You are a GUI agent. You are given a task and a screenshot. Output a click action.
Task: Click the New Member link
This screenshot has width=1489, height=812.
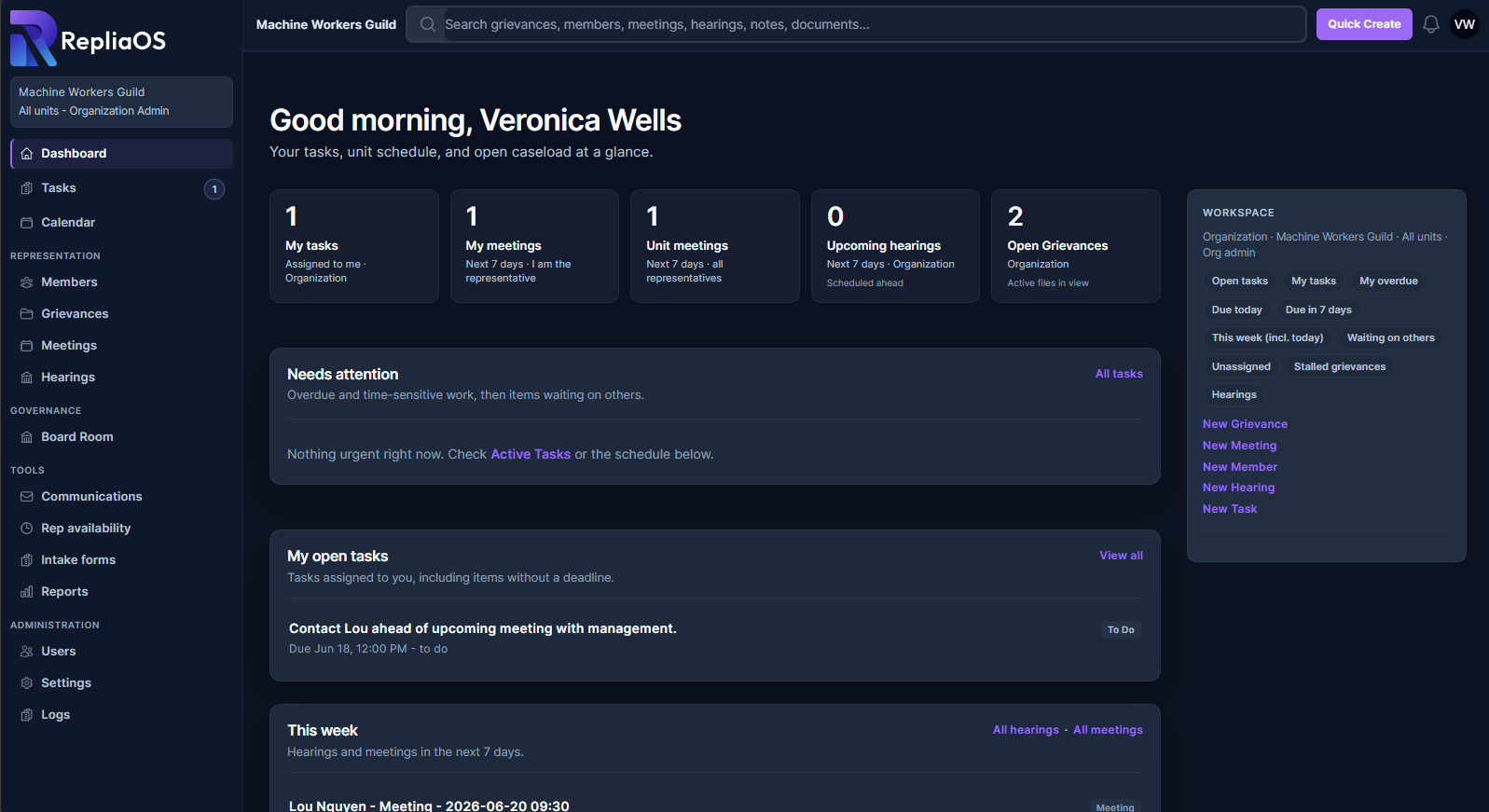(x=1239, y=467)
